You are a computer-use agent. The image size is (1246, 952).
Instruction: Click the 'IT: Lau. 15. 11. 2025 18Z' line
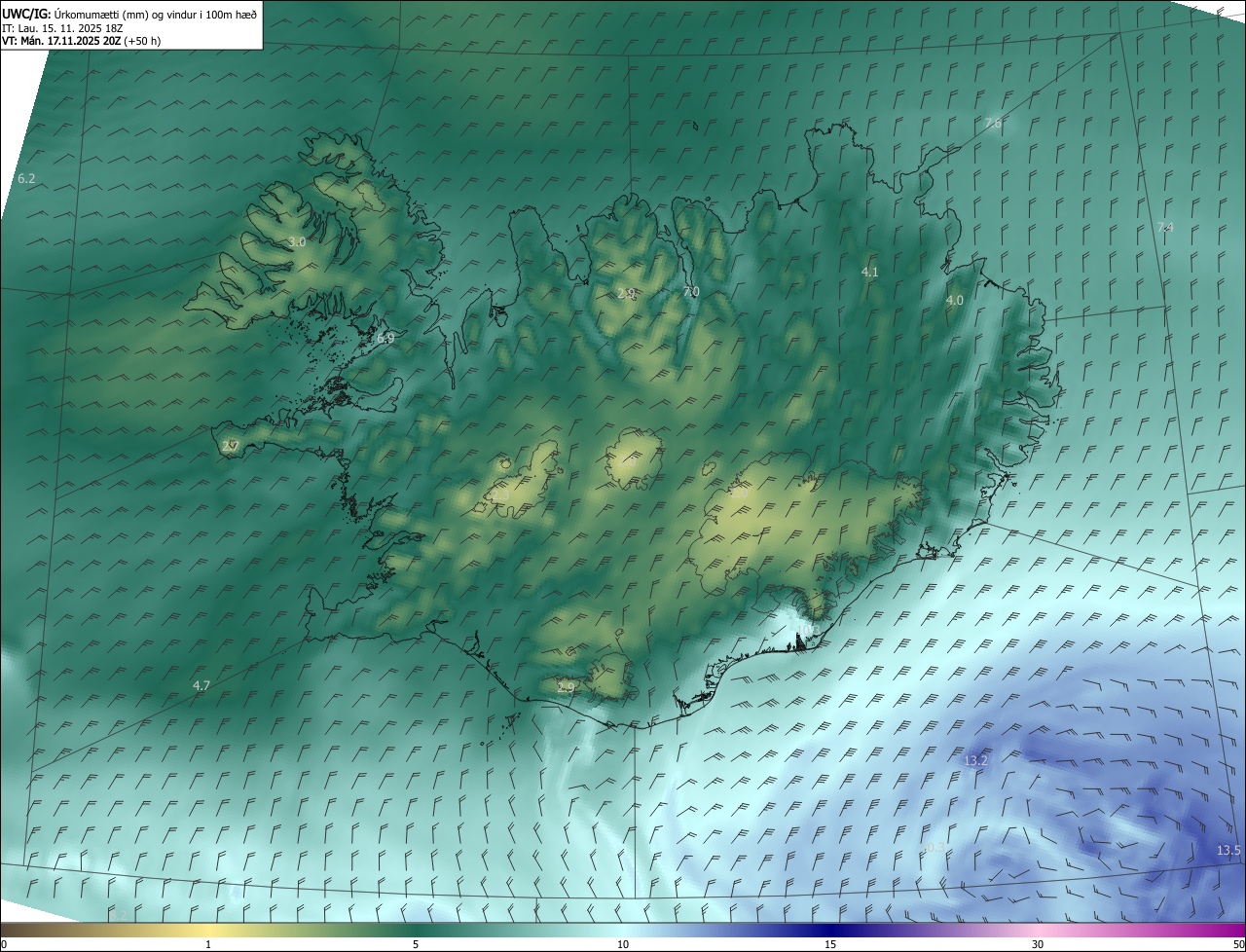(x=61, y=28)
